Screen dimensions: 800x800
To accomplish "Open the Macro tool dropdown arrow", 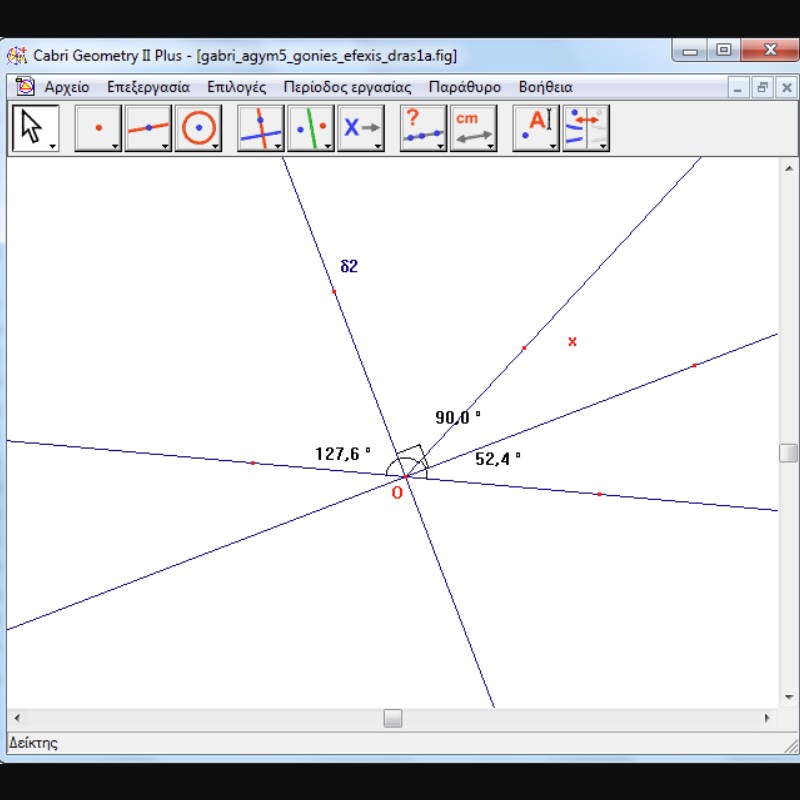I will pyautogui.click(x=378, y=146).
